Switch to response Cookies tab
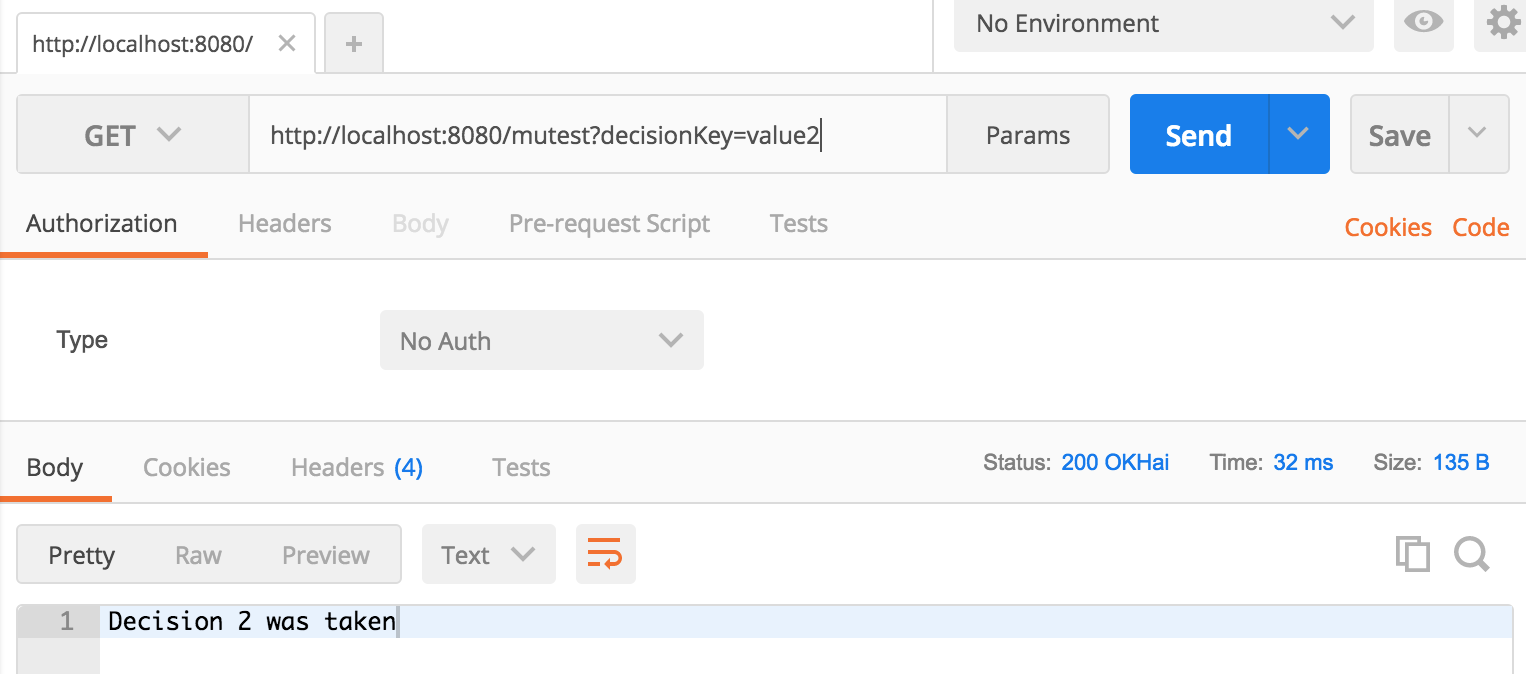Image resolution: width=1526 pixels, height=674 pixels. (186, 468)
